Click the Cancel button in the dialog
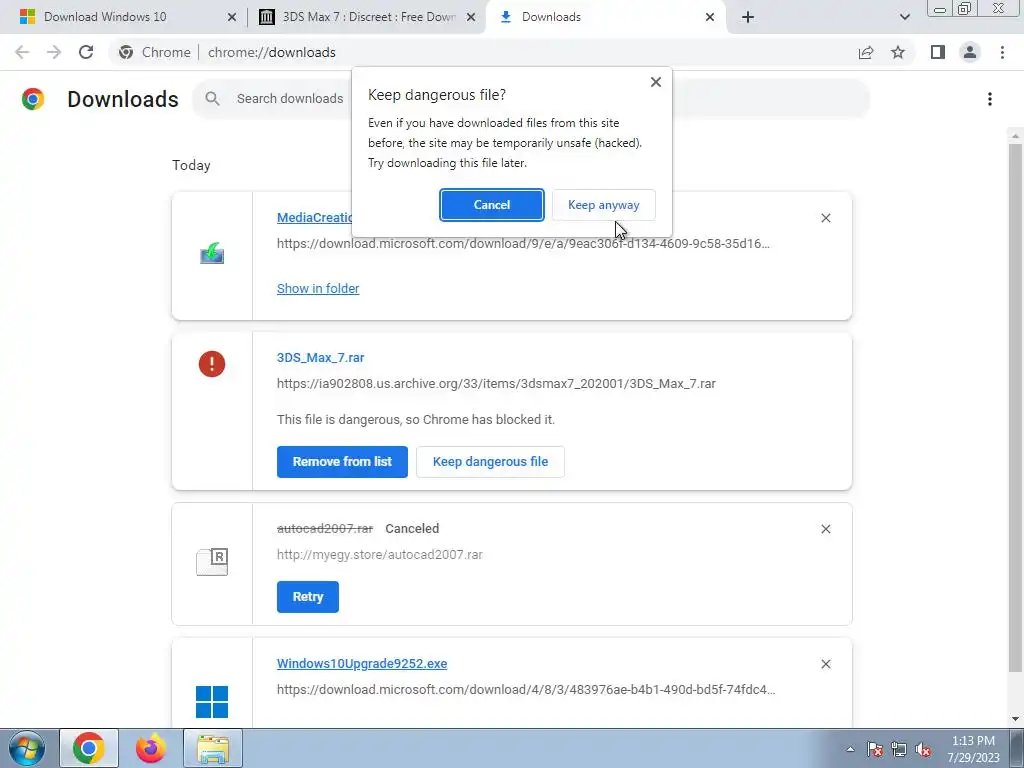This screenshot has width=1024, height=768. (x=491, y=205)
